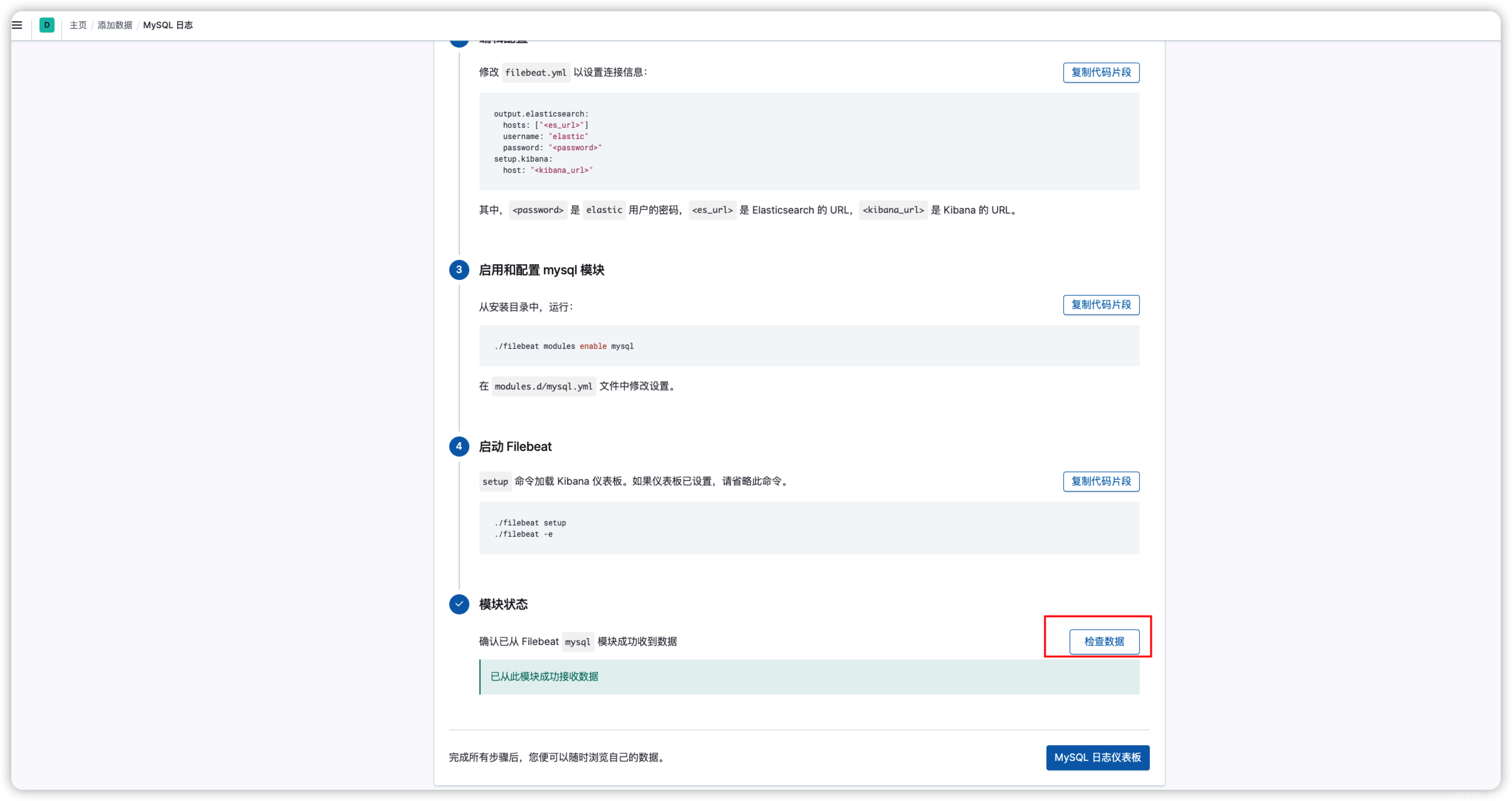This screenshot has width=1512, height=801.
Task: Click the step 3 numbered circle indicator
Action: [x=460, y=270]
